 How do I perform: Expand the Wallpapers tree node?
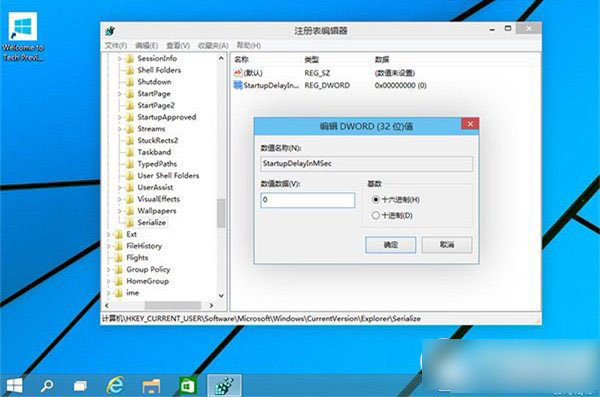point(119,211)
